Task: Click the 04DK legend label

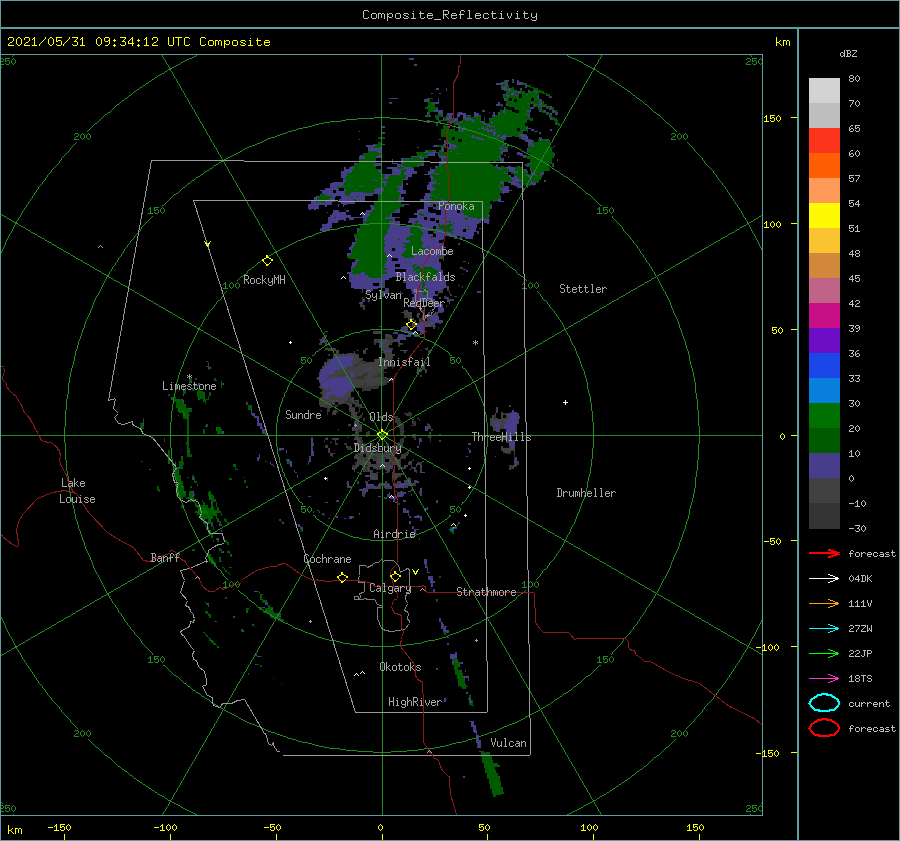Action: [x=860, y=579]
